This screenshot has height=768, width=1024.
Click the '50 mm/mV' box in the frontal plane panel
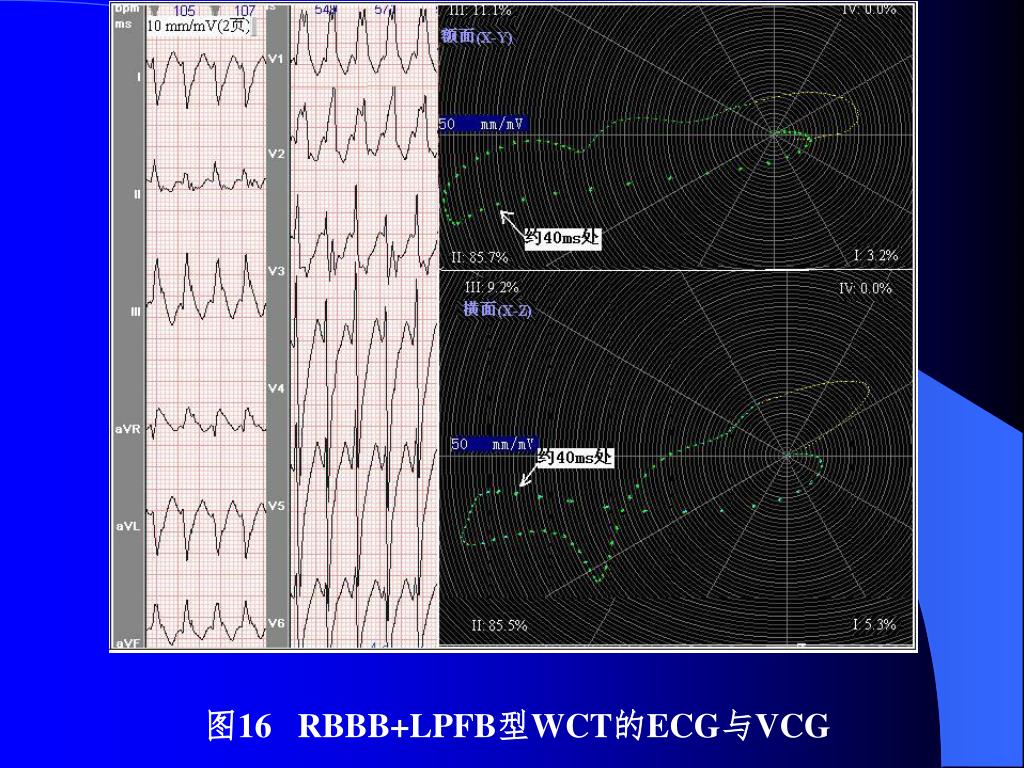[x=483, y=124]
